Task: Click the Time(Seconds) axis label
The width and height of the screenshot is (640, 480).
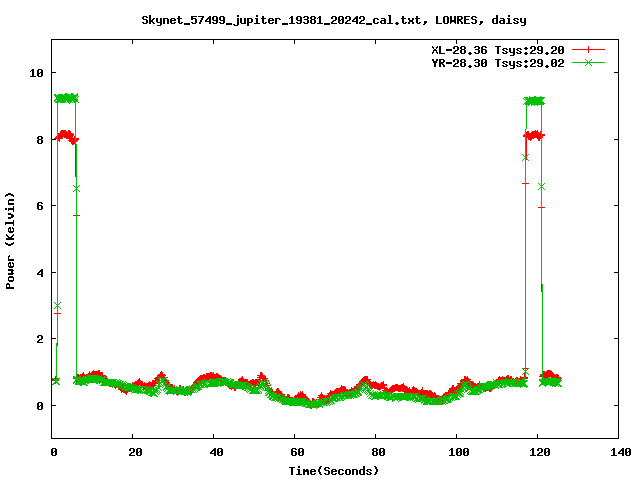Action: (x=334, y=471)
